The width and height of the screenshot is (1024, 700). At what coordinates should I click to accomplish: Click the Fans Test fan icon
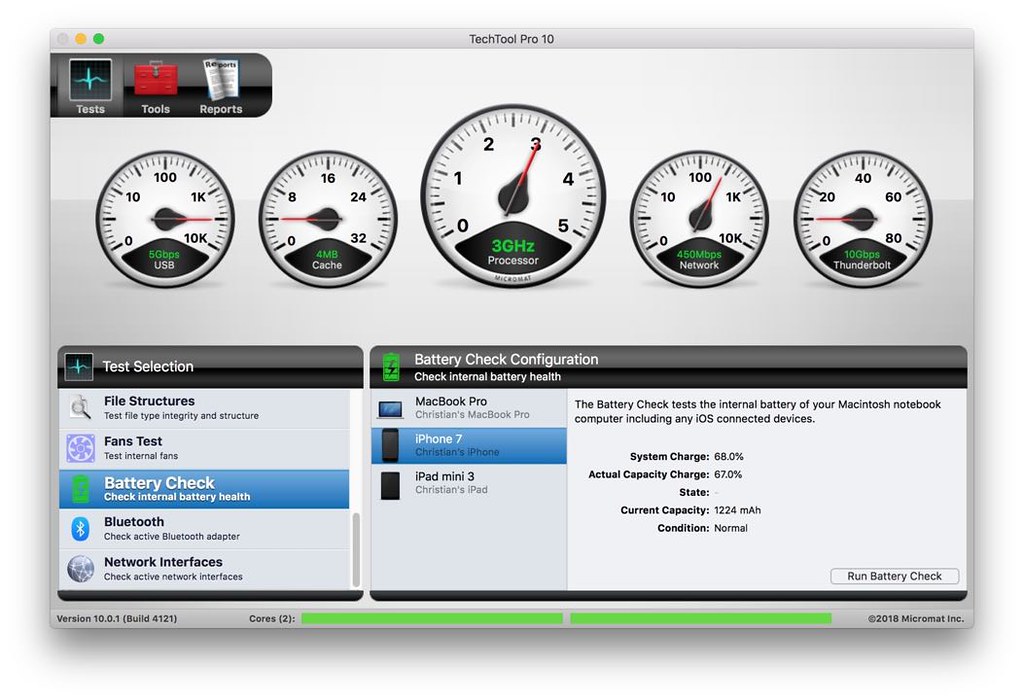click(80, 448)
